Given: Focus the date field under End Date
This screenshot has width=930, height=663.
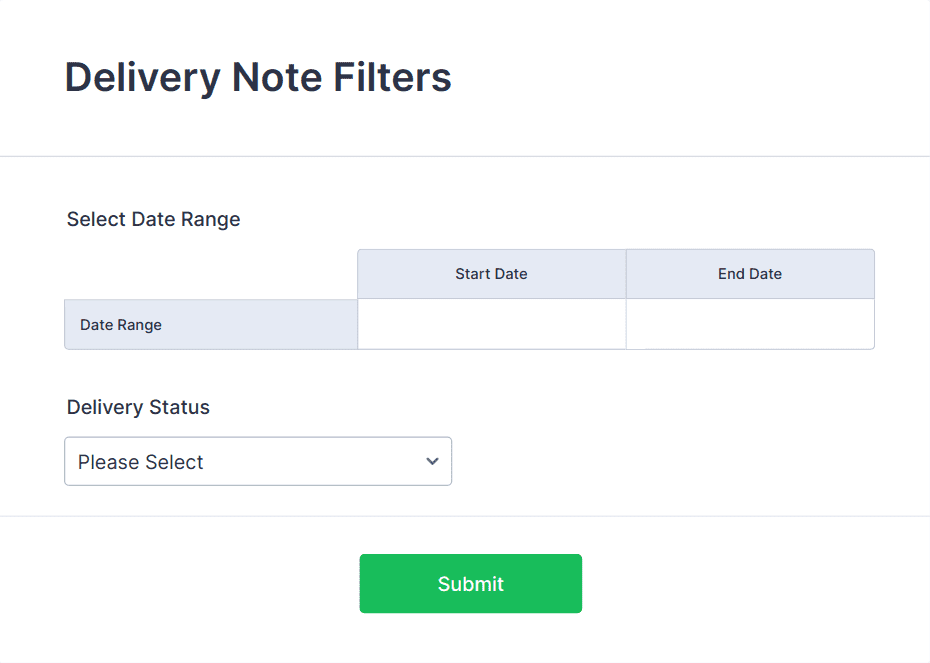Looking at the screenshot, I should pyautogui.click(x=750, y=324).
